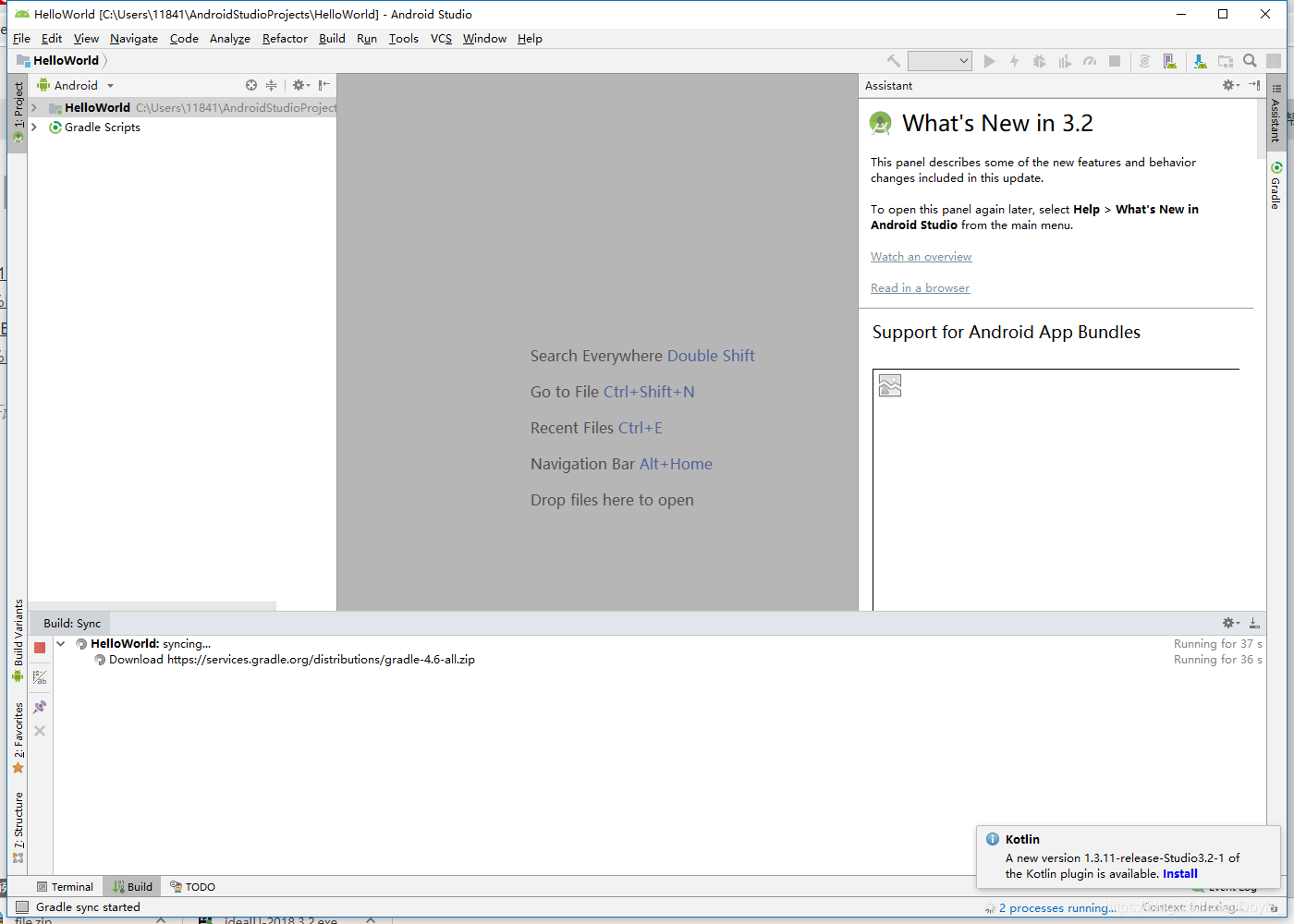Pin the Build tab with pin icon
1294x924 pixels.
40,707
